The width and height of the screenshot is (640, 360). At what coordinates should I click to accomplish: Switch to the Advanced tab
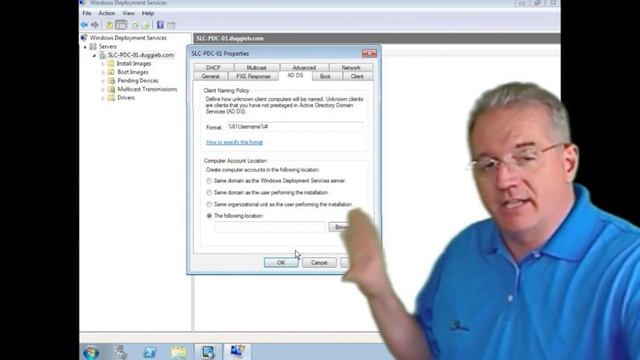(304, 68)
